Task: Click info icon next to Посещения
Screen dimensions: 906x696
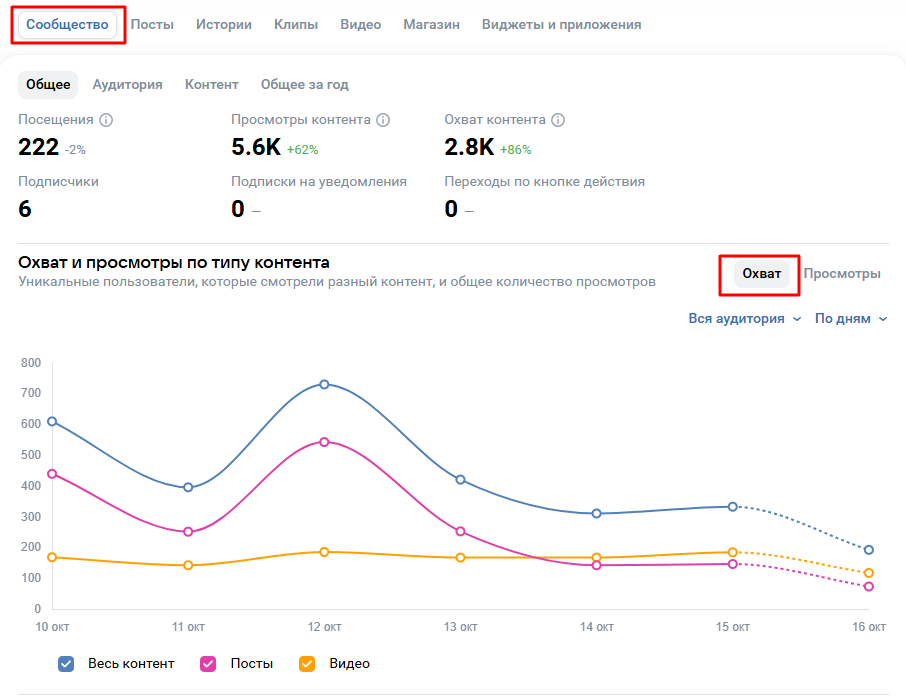Action: click(106, 120)
